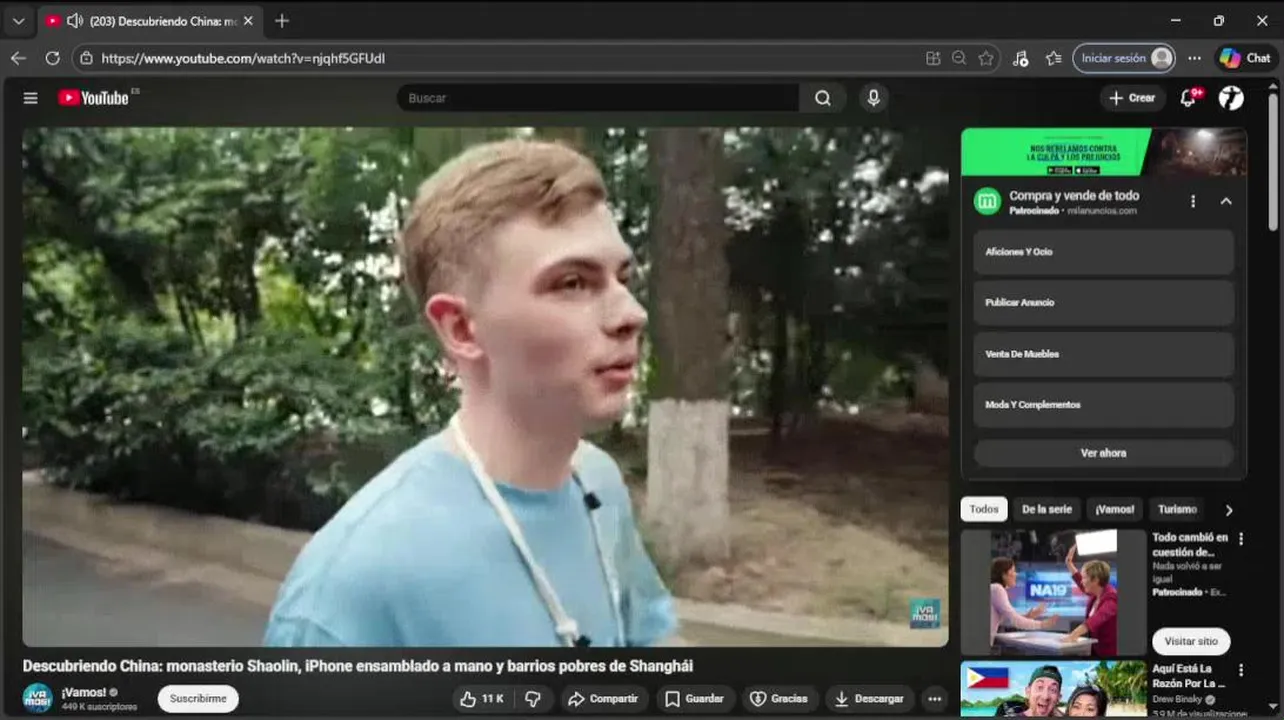This screenshot has height=720, width=1284.
Task: Click the Todo cambió en cuestión title
Action: (1190, 545)
